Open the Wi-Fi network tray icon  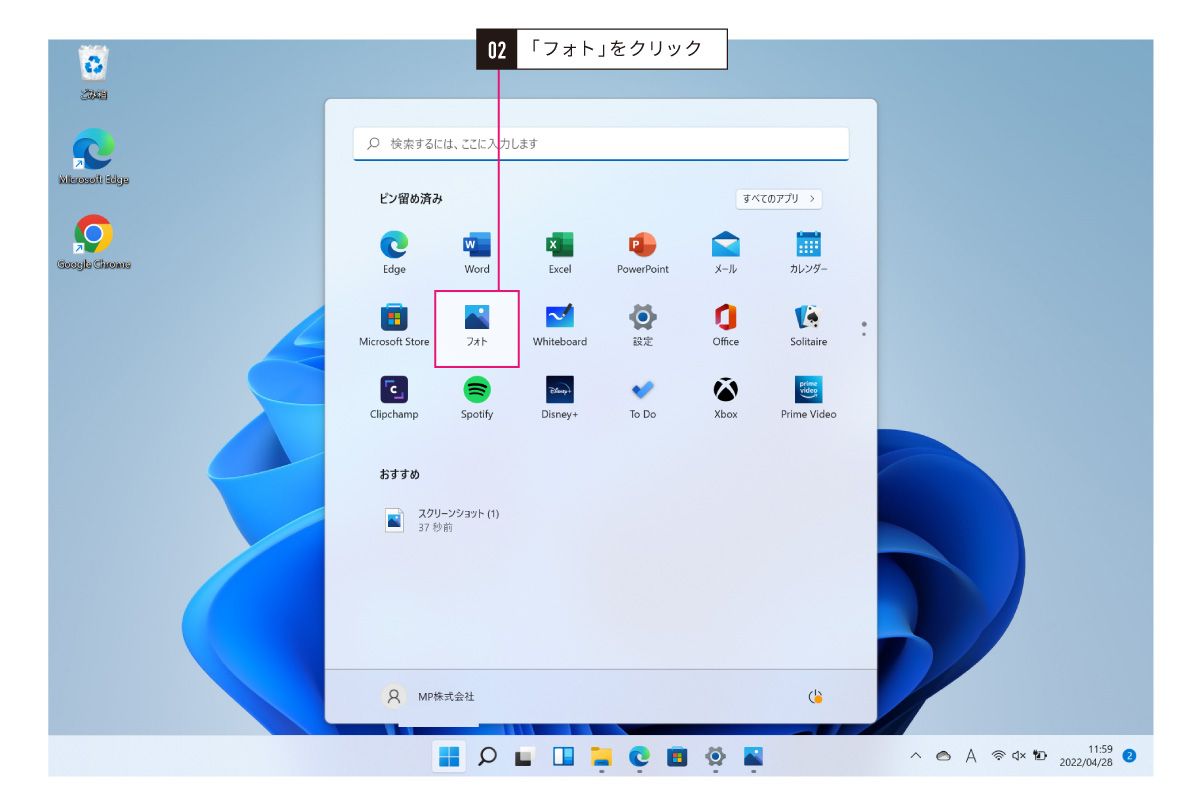998,756
